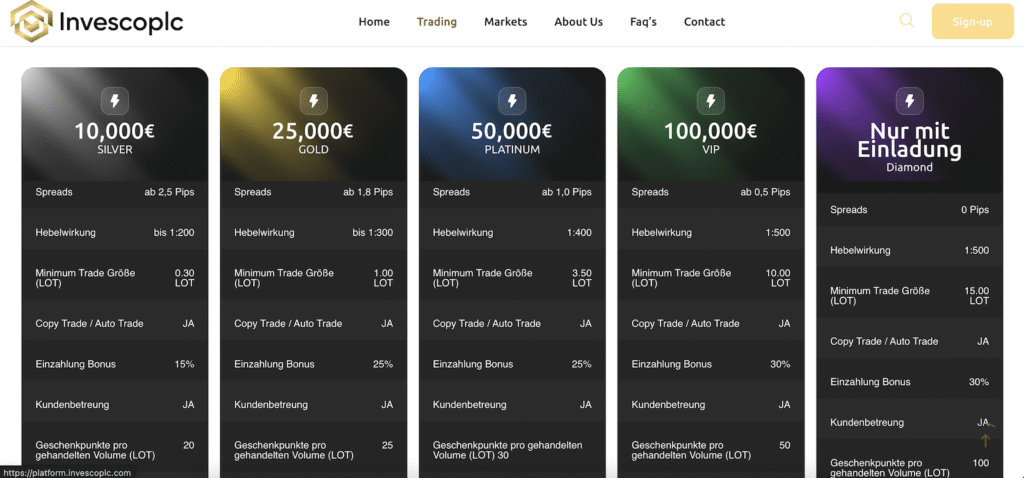Click '15%' Einzahlung Bonus on Silver
This screenshot has height=478, width=1024.
point(184,364)
